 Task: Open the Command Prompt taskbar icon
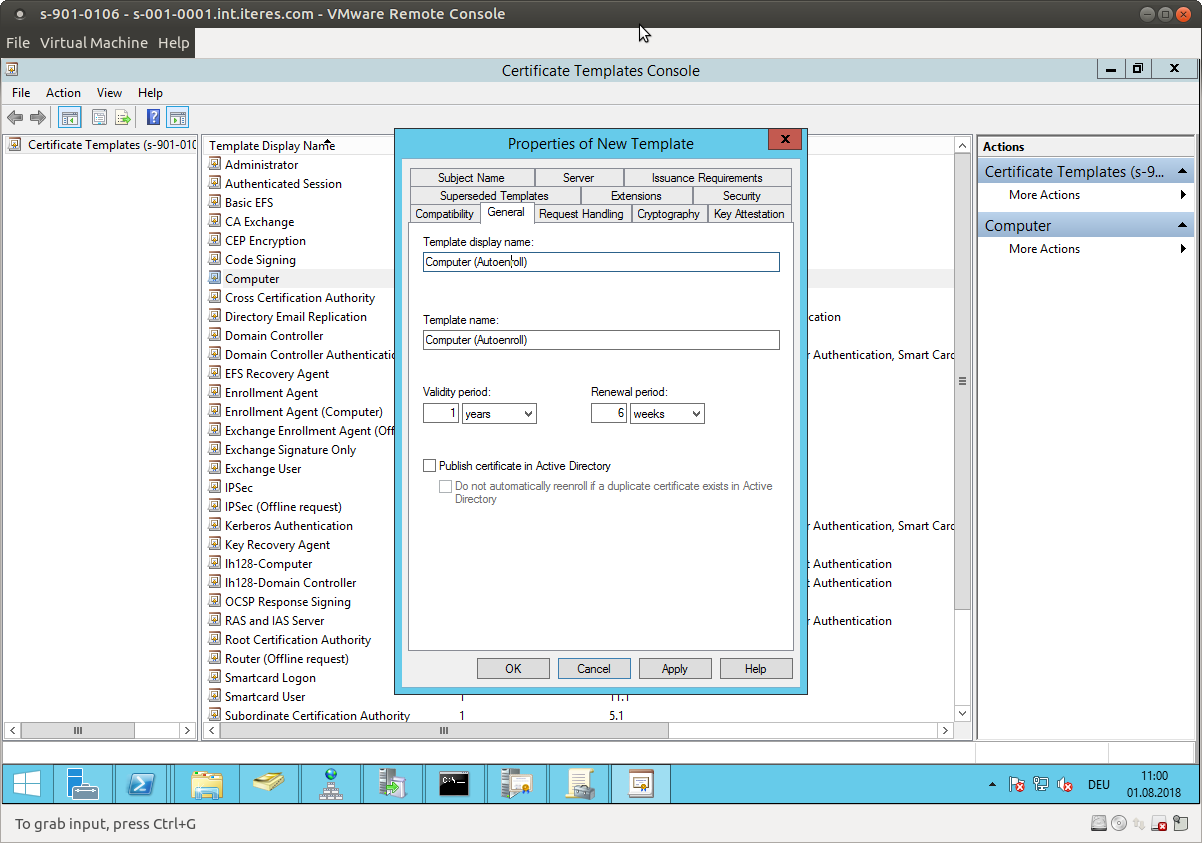(x=455, y=784)
